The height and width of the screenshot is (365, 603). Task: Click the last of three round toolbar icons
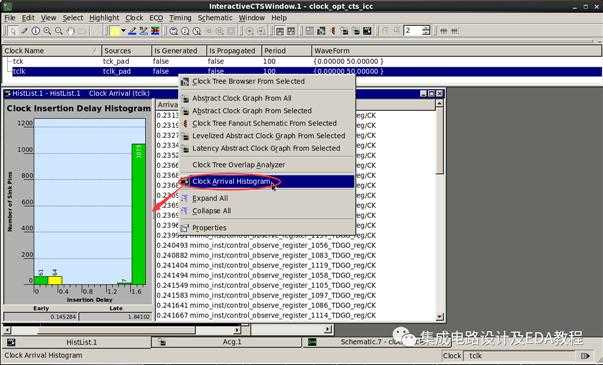[197, 31]
